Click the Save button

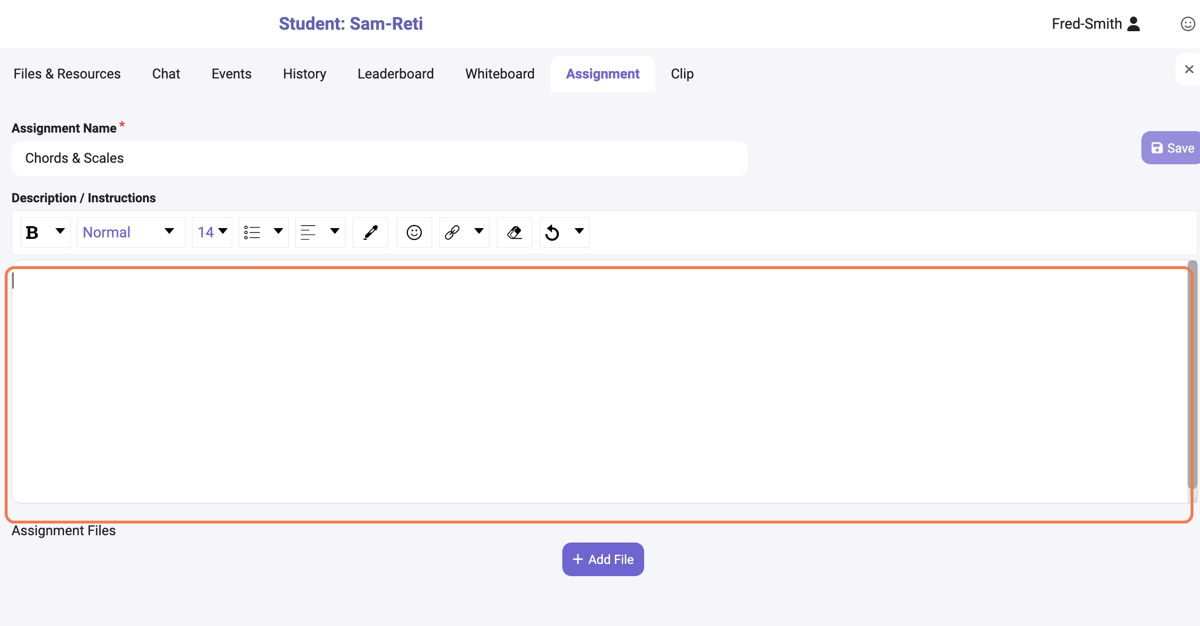coord(1171,148)
